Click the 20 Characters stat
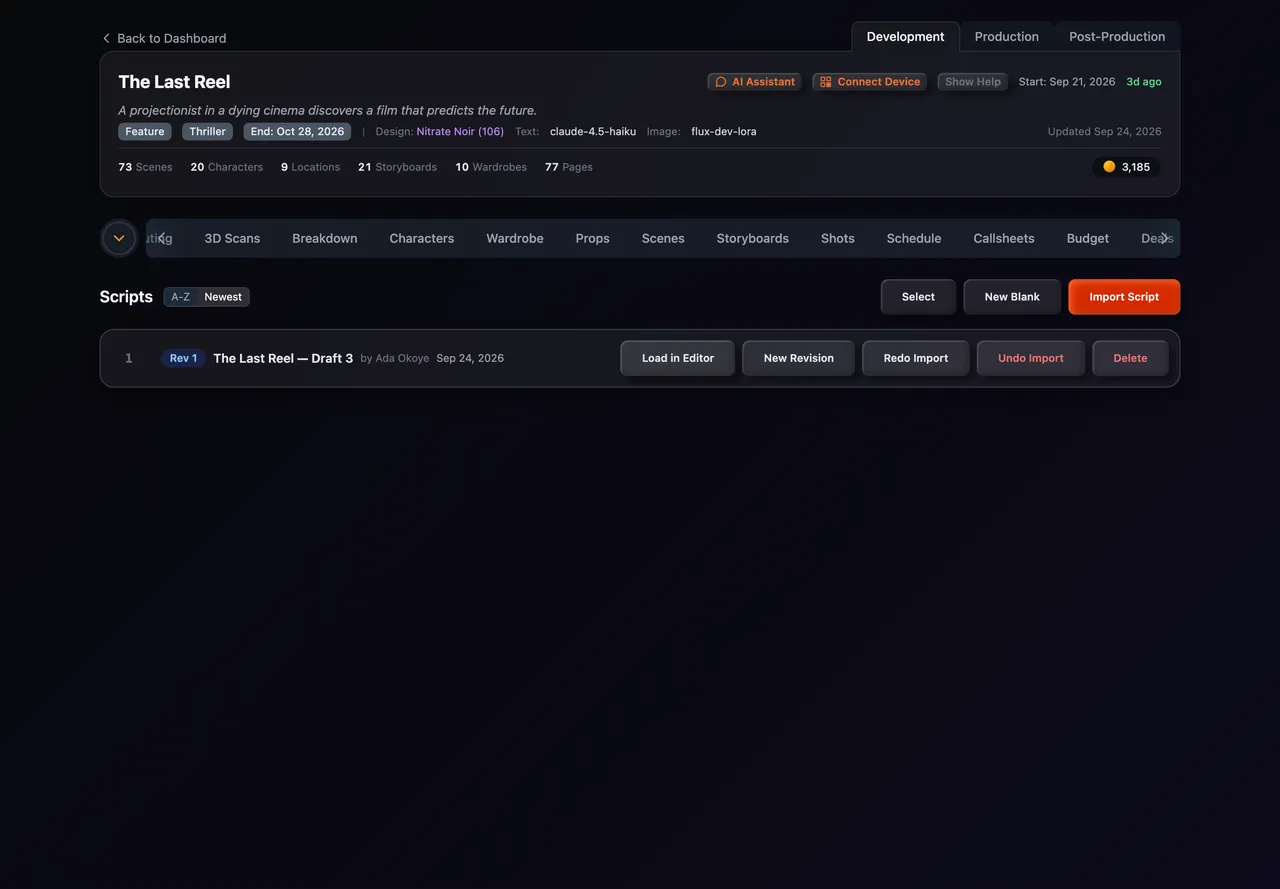Screen dimensions: 1280x889 point(227,167)
